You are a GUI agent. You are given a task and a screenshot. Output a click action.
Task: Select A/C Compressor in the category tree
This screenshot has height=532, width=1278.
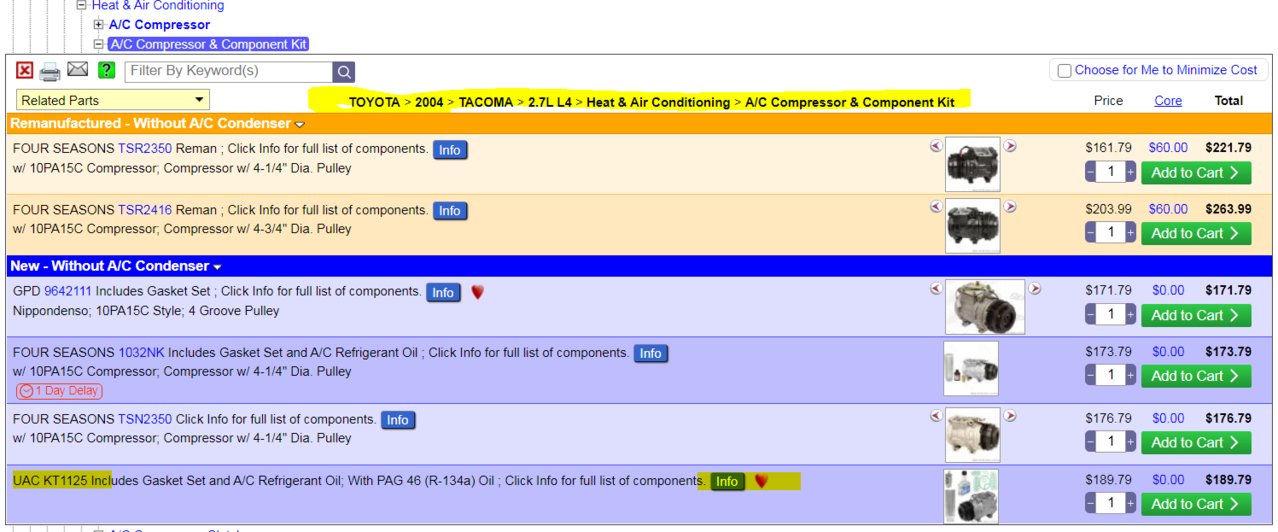point(159,24)
